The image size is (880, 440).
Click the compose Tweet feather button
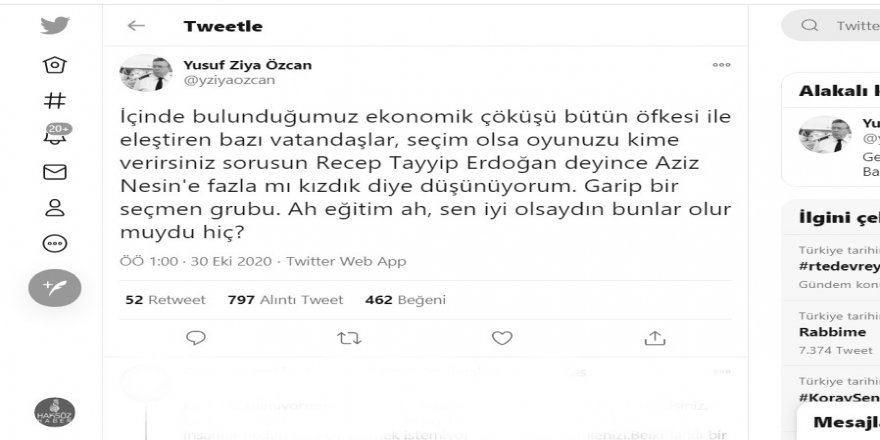pos(55,287)
